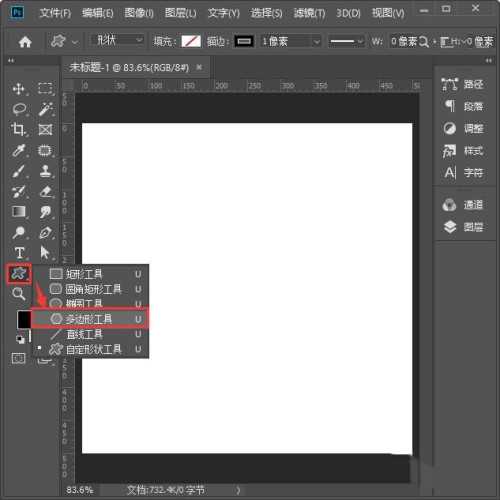Click the 填充 fill color swatch
This screenshot has width=500, height=500.
point(191,42)
